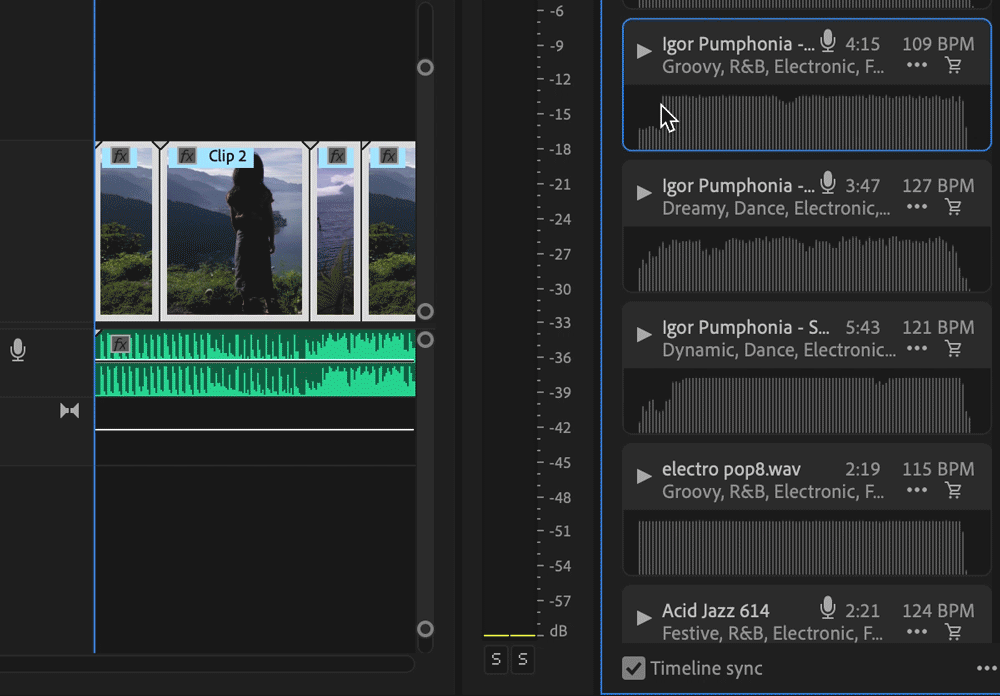
Task: Click the cart icon for electro pop8.wav
Action: pyautogui.click(x=953, y=491)
